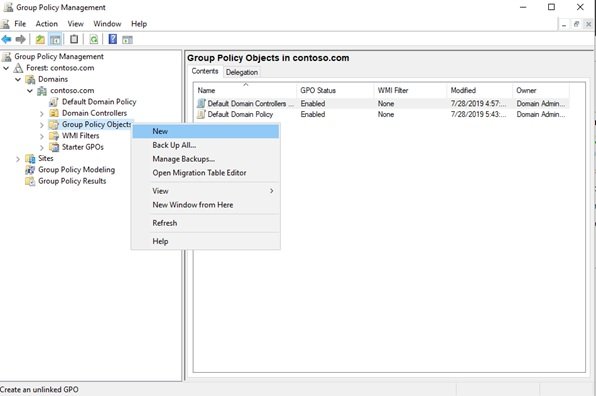Toggle Show/Hide Console Tree toolbar icon
The width and height of the screenshot is (596, 396).
point(55,39)
